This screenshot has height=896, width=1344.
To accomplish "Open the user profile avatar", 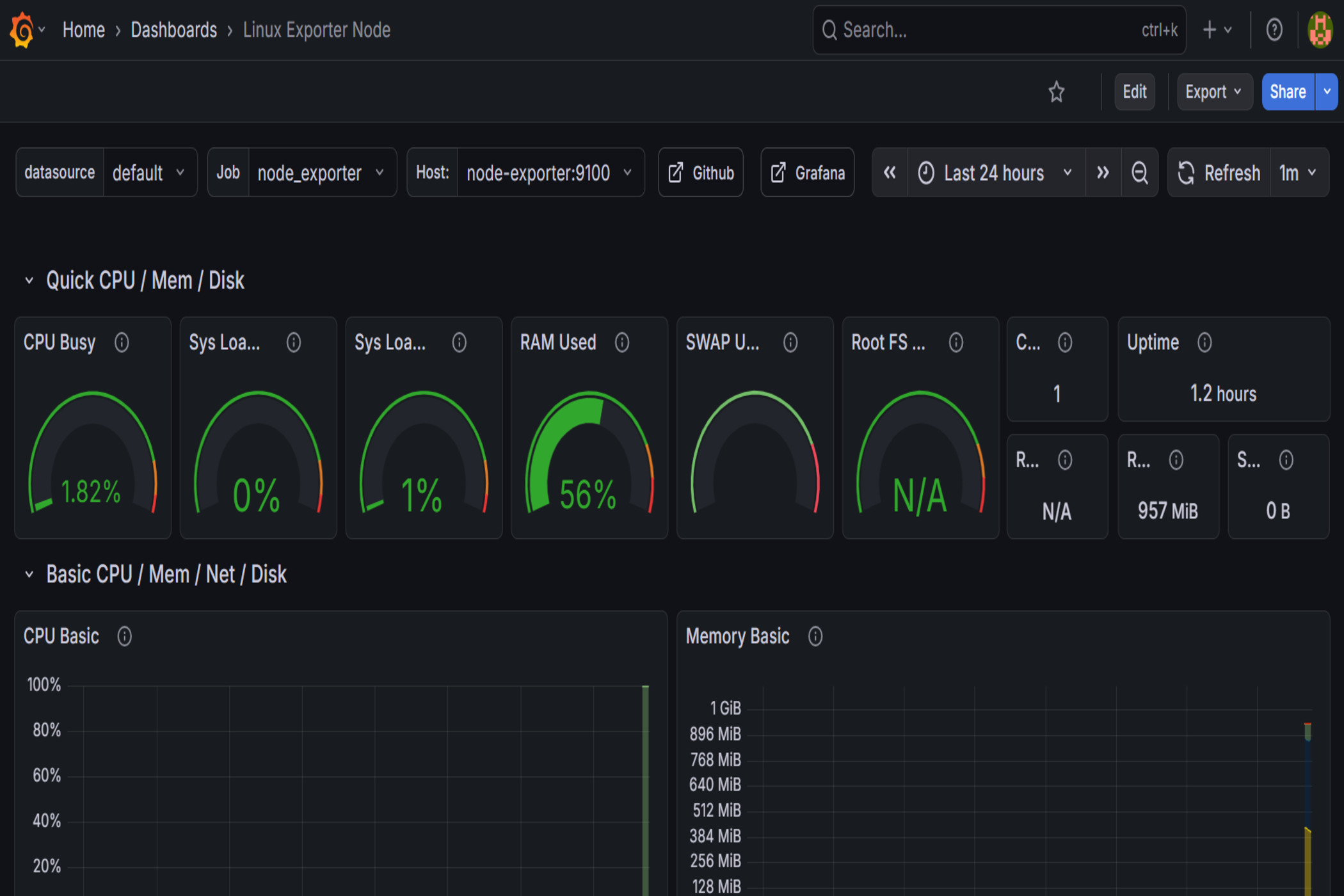I will tap(1320, 29).
